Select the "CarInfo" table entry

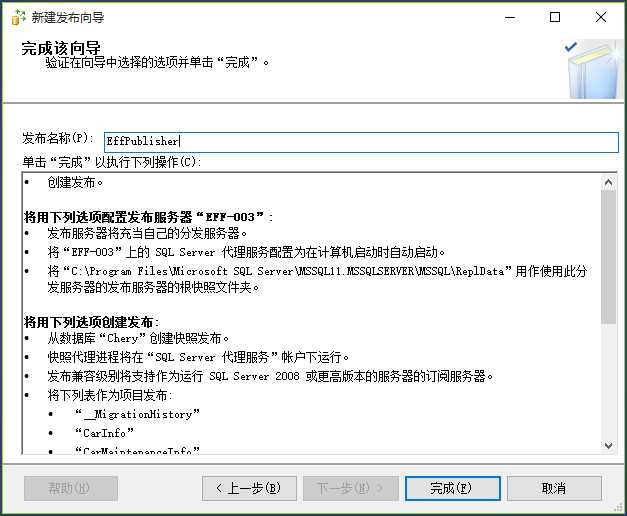click(x=104, y=433)
